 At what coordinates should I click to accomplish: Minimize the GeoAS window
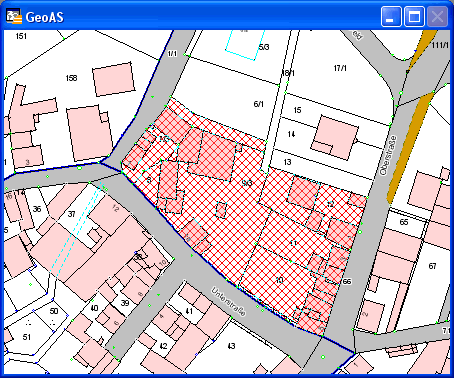[x=391, y=16]
